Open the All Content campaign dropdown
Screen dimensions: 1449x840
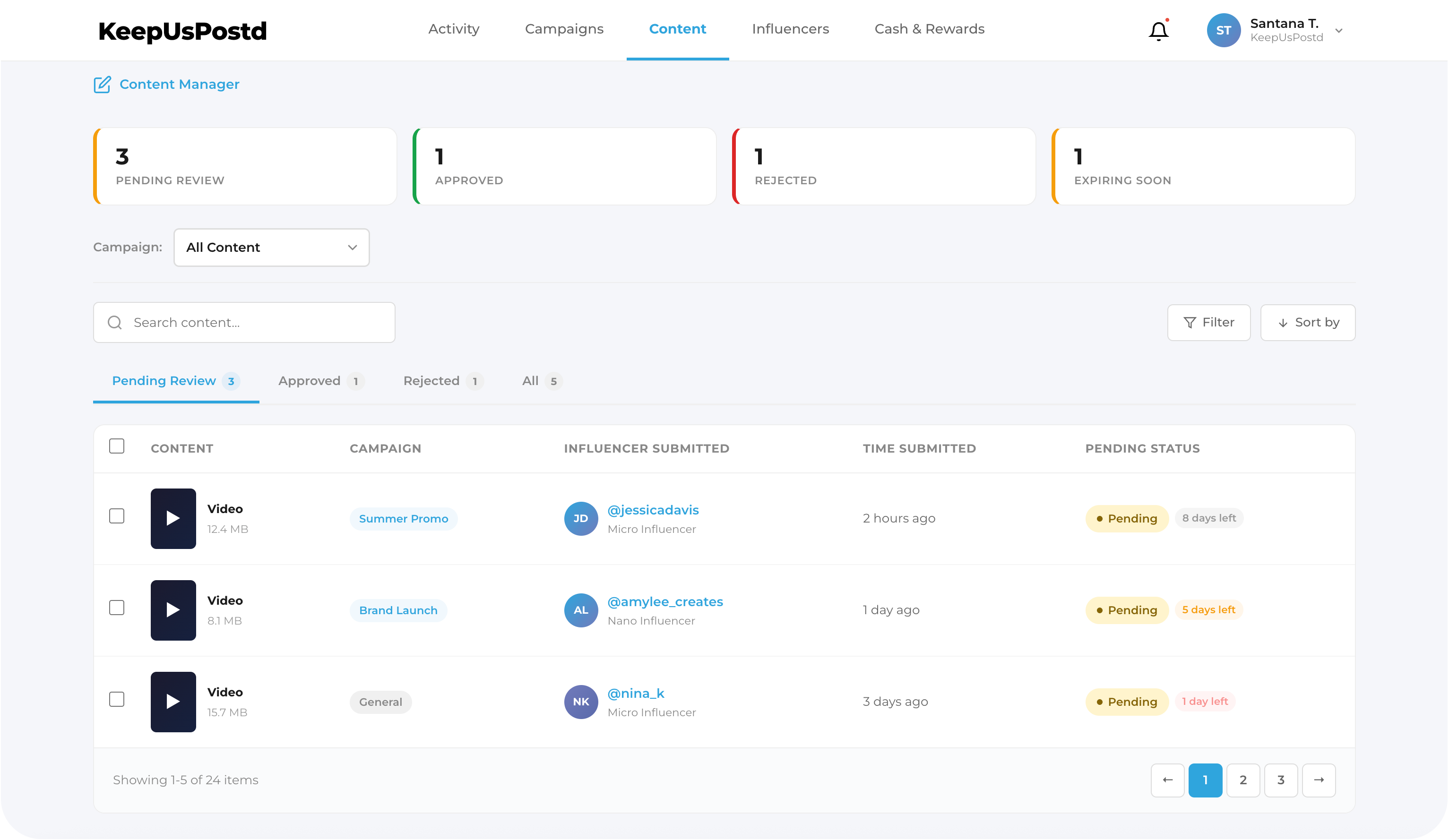pyautogui.click(x=271, y=247)
